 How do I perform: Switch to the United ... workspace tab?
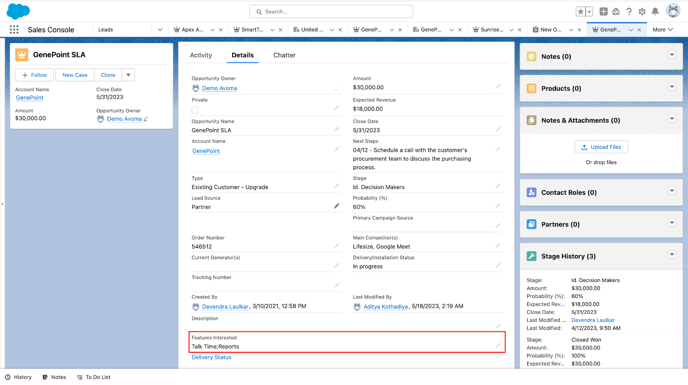[308, 29]
